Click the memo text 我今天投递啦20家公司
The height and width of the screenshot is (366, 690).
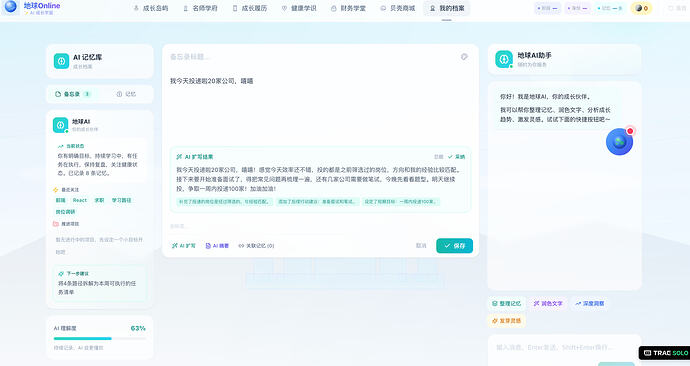(x=211, y=81)
